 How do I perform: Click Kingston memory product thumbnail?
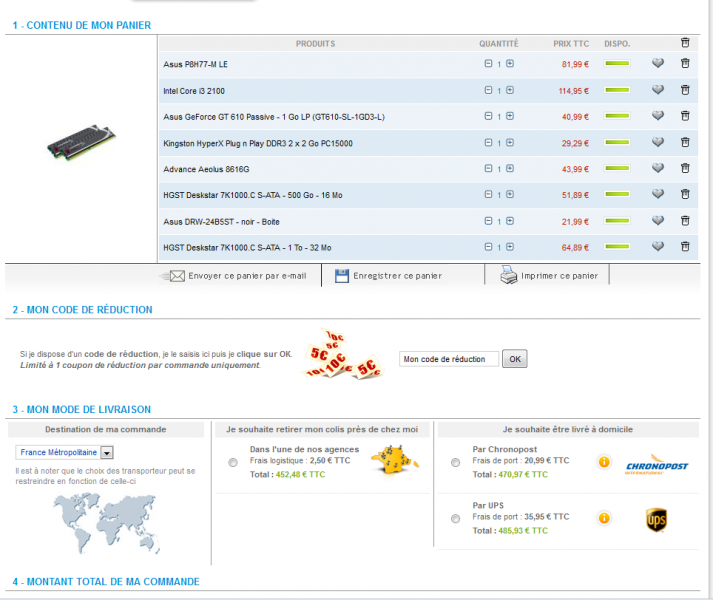click(81, 142)
